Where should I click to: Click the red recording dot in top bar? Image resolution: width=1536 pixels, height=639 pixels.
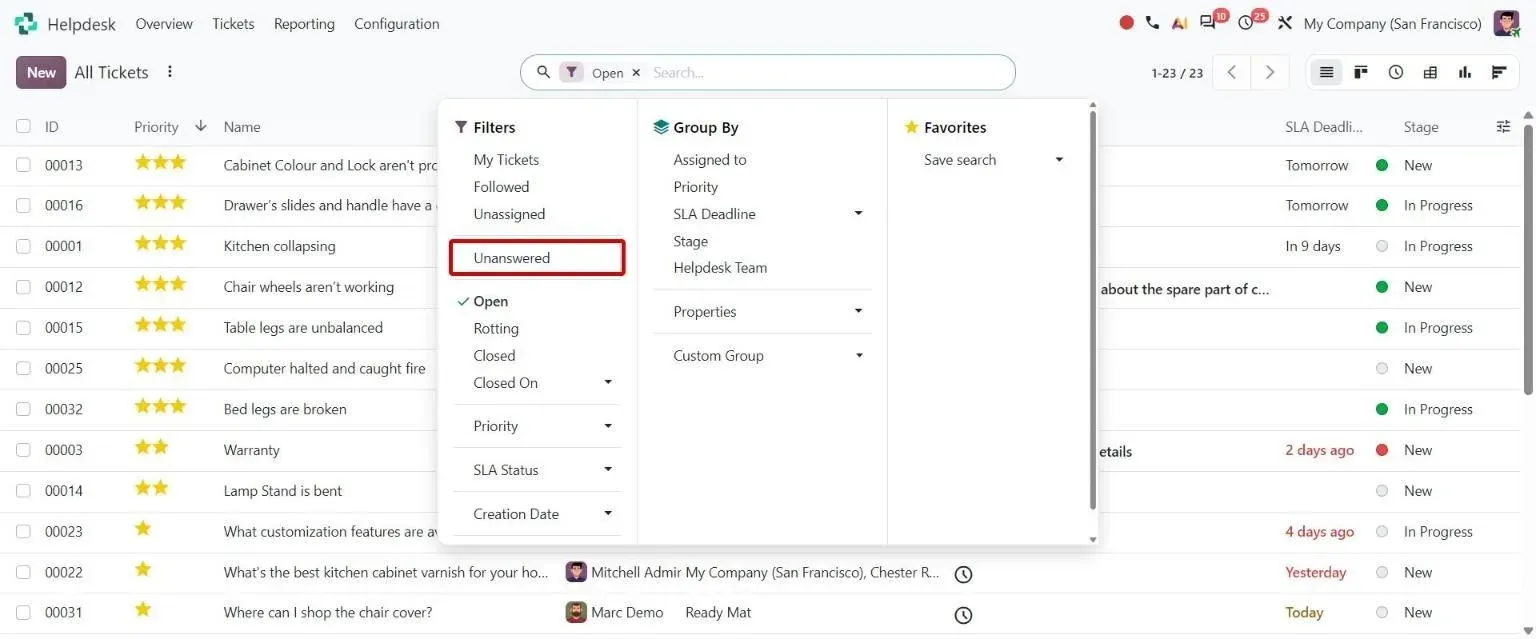pyautogui.click(x=1127, y=23)
